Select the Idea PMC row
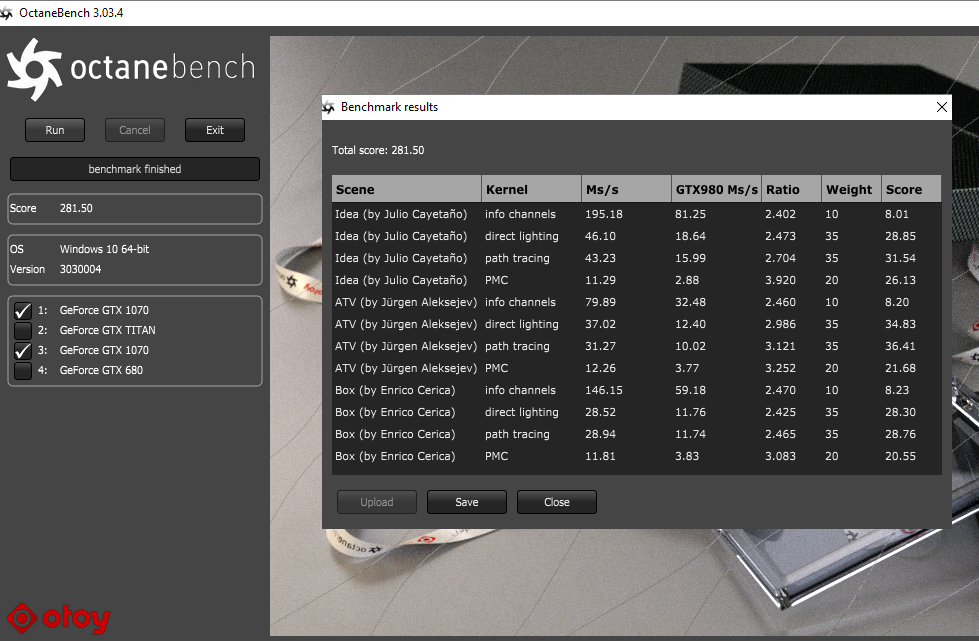The image size is (979, 641). pyautogui.click(x=636, y=280)
